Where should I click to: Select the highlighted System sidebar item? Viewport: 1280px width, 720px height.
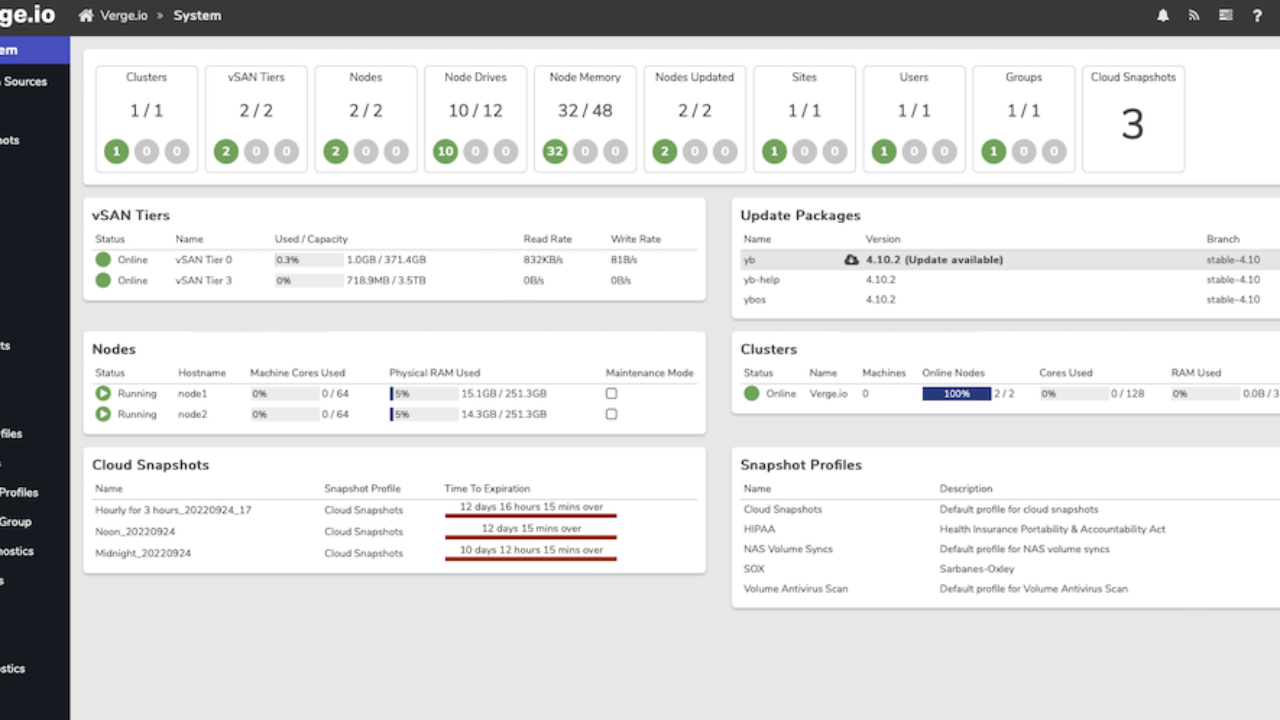coord(35,50)
